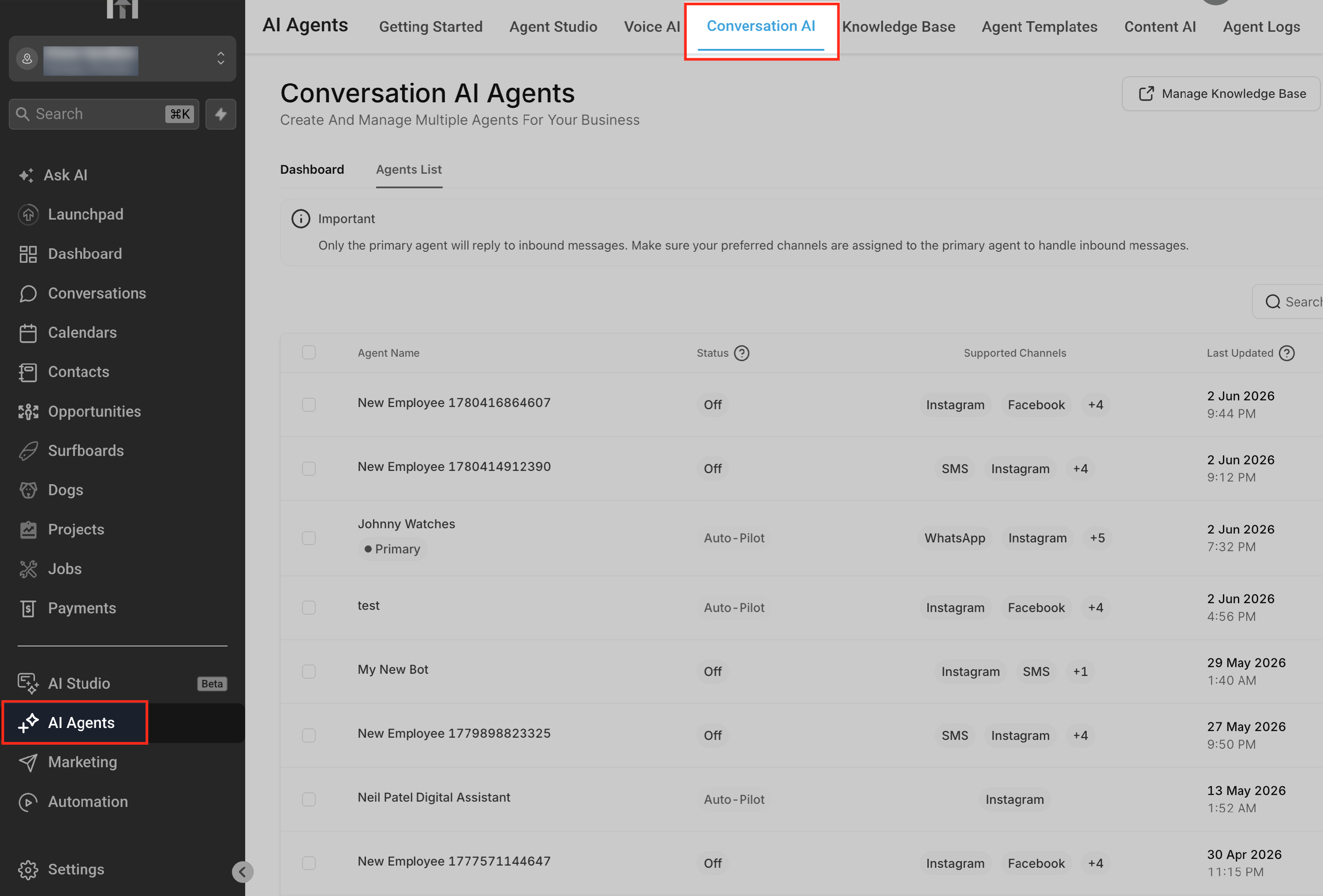Expand +4 channels for New Employee 1780414912390
This screenshot has width=1323, height=896.
1080,468
